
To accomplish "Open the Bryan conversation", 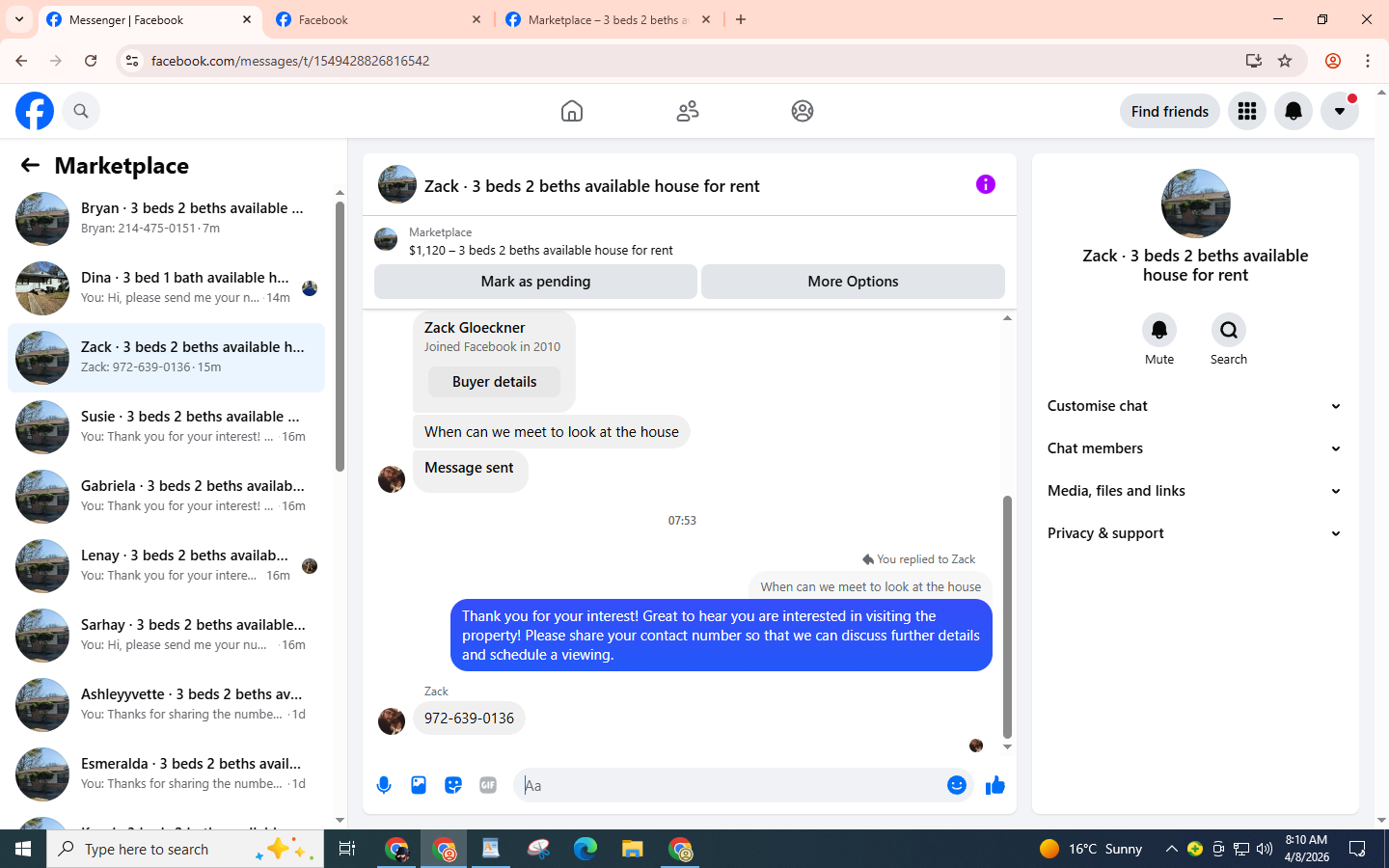I will 166,219.
